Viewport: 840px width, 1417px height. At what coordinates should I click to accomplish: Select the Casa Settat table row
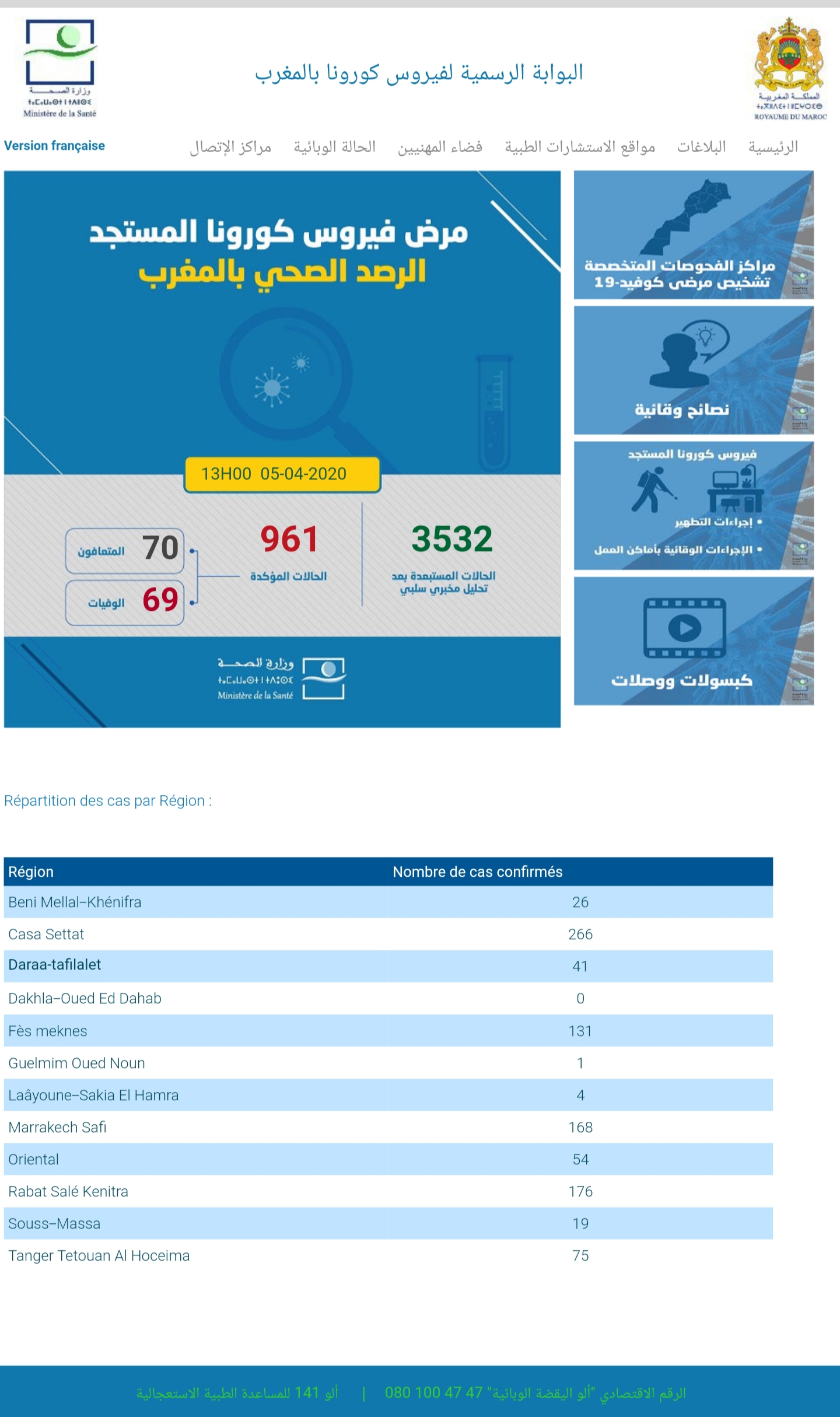click(x=388, y=934)
